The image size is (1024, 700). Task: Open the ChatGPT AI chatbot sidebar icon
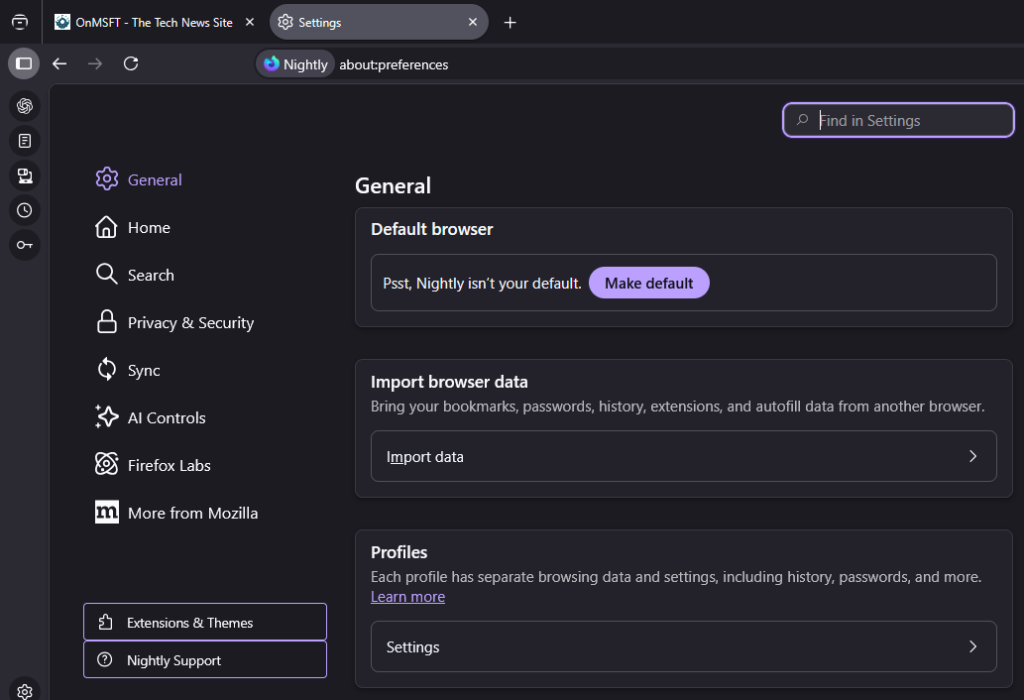point(25,106)
